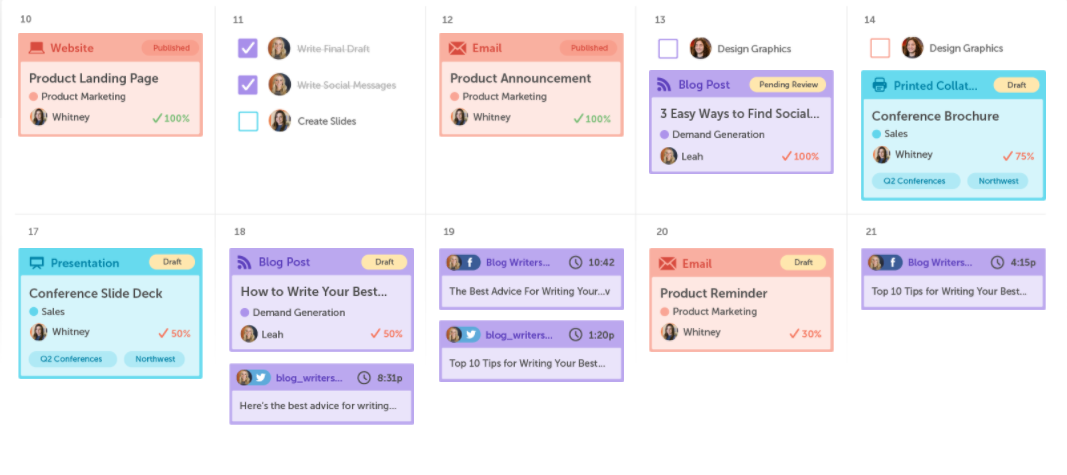Click the Pending Review status badge
The width and height of the screenshot is (1067, 475).
[784, 85]
